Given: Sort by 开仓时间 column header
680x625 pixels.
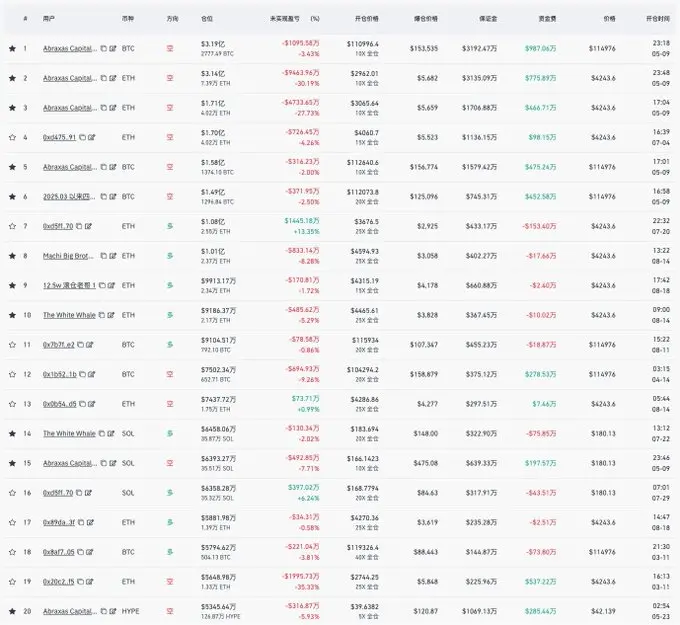Looking at the screenshot, I should [x=658, y=19].
